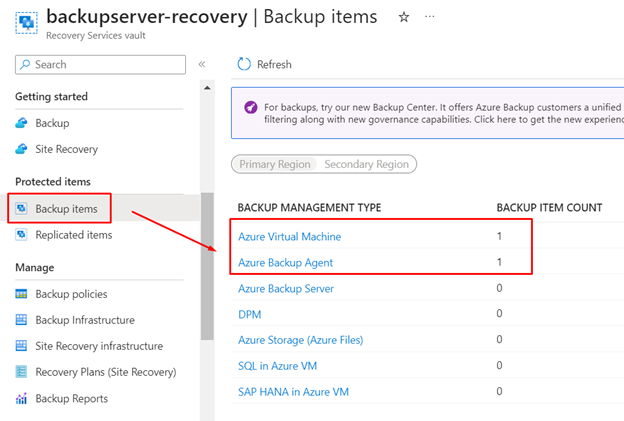Click the backupserver-recovery page title
Screen dimensions: 624x421
tap(147, 17)
